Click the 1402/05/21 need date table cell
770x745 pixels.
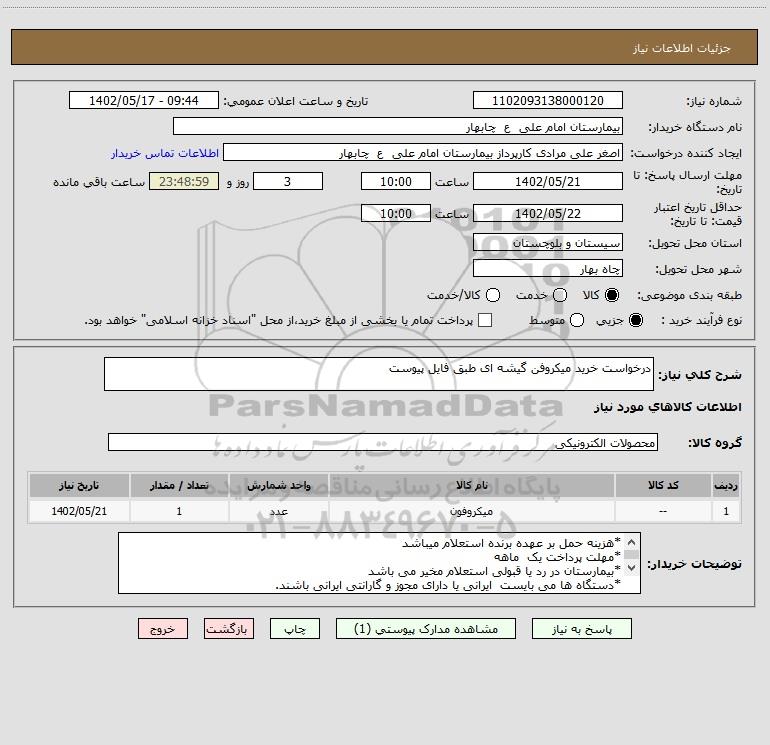click(x=79, y=511)
